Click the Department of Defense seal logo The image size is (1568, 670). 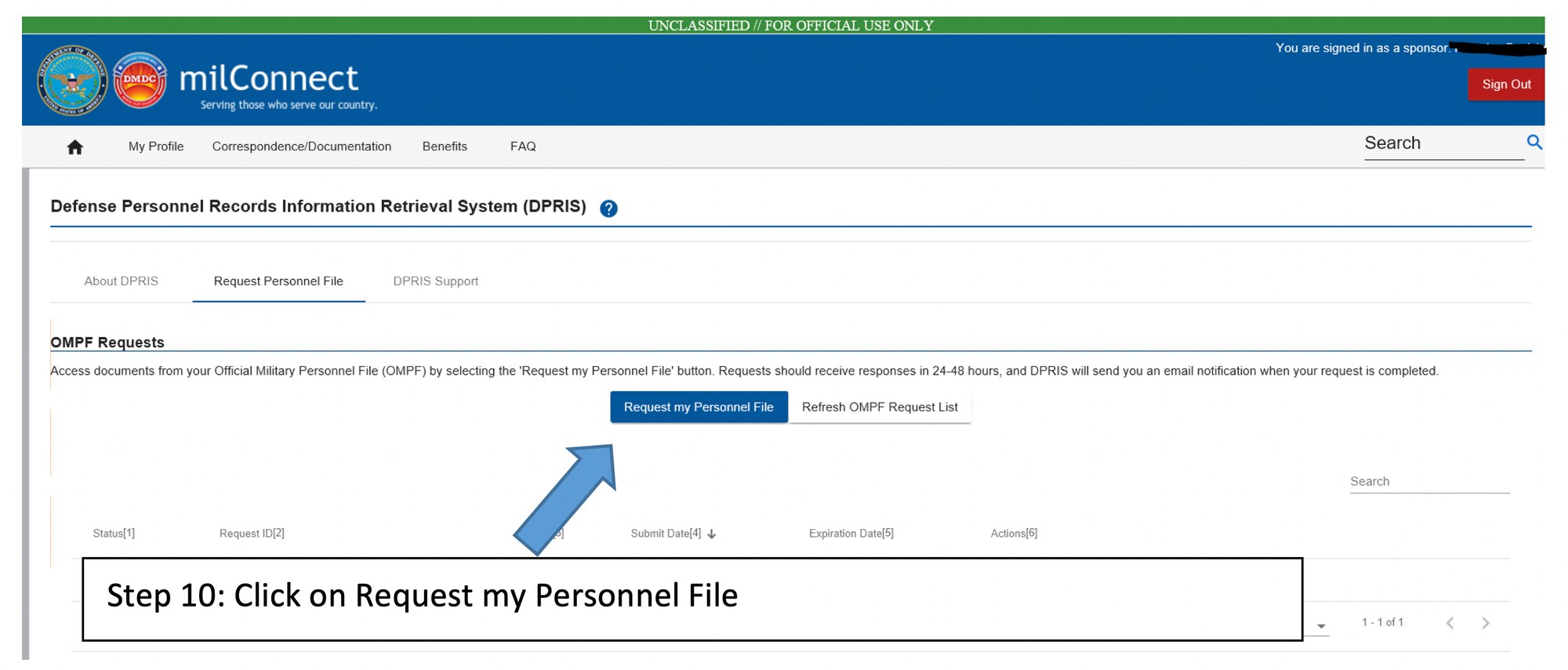click(73, 80)
